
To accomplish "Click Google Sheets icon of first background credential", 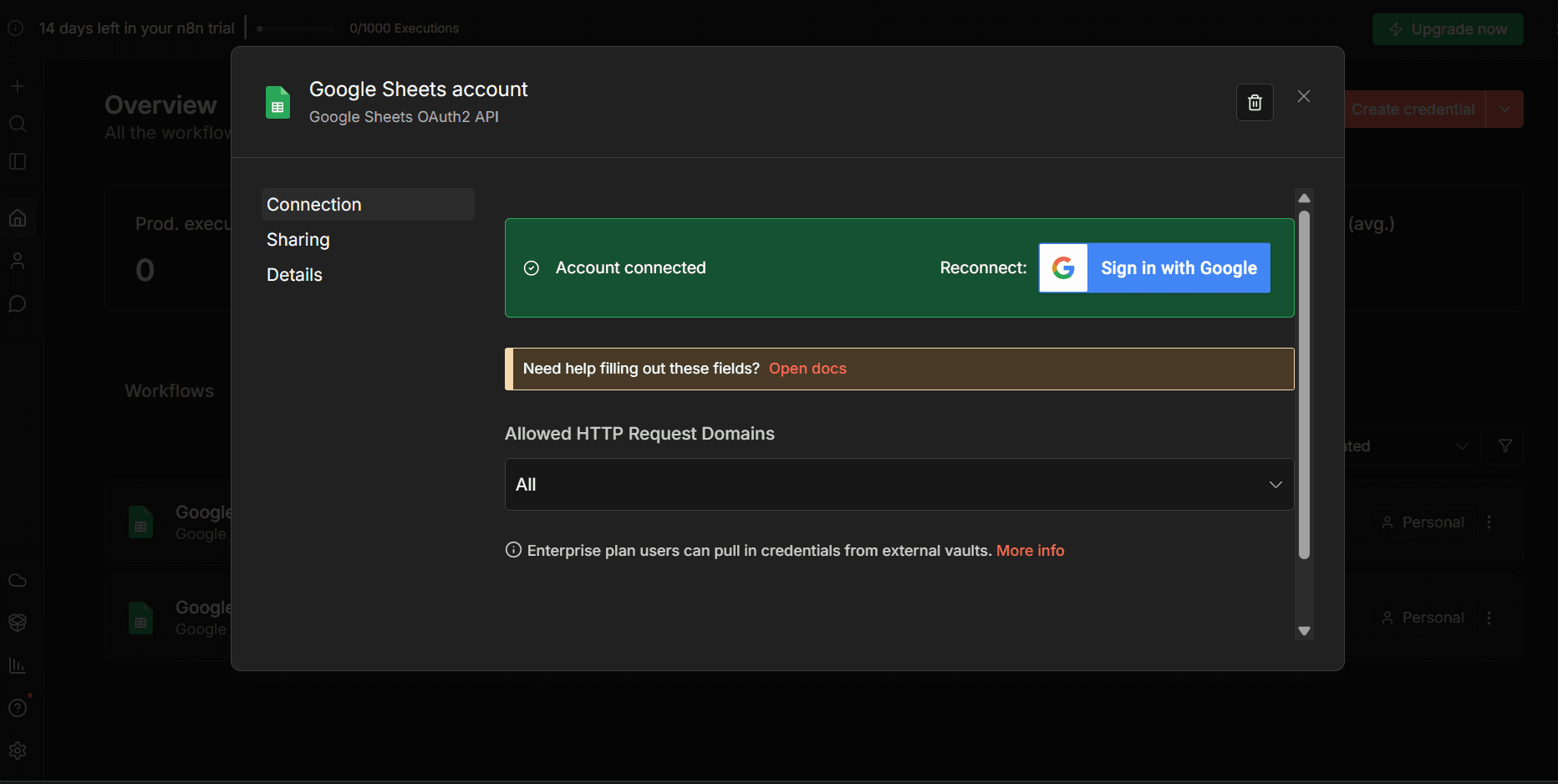I will 140,522.
